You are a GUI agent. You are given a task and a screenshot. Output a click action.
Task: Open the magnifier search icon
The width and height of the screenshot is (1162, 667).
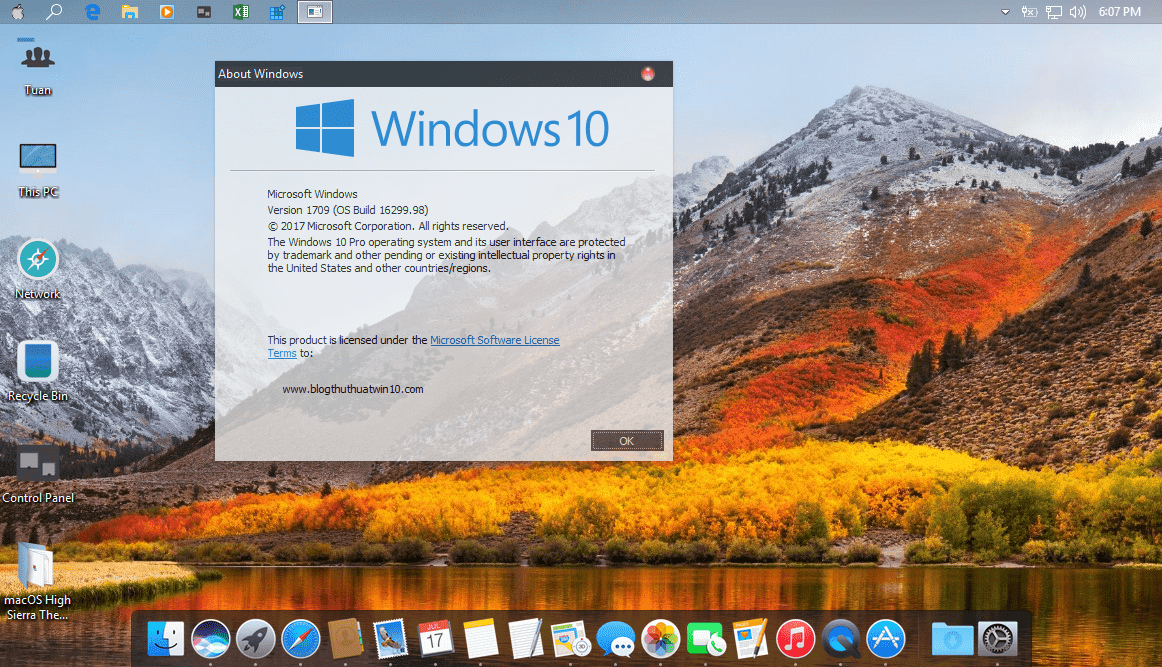point(54,12)
